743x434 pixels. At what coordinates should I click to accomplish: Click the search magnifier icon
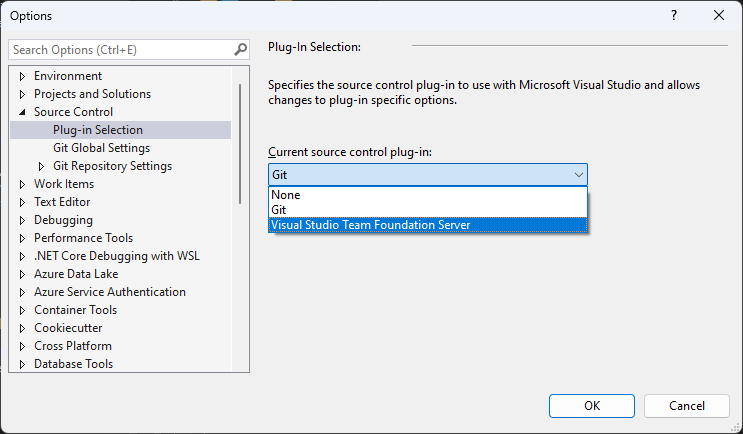[x=240, y=49]
